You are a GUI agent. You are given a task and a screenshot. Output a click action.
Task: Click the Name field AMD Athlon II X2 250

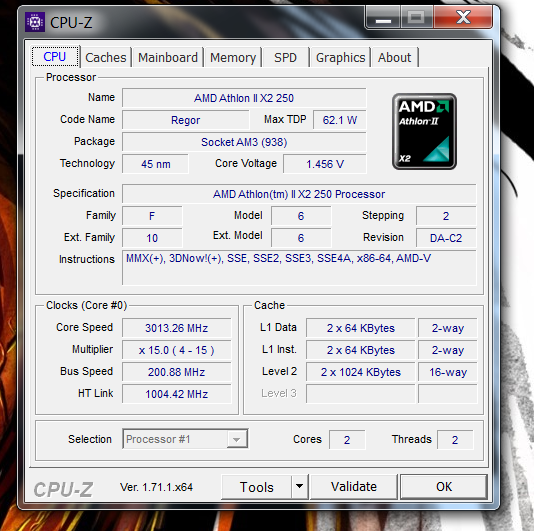click(x=244, y=98)
